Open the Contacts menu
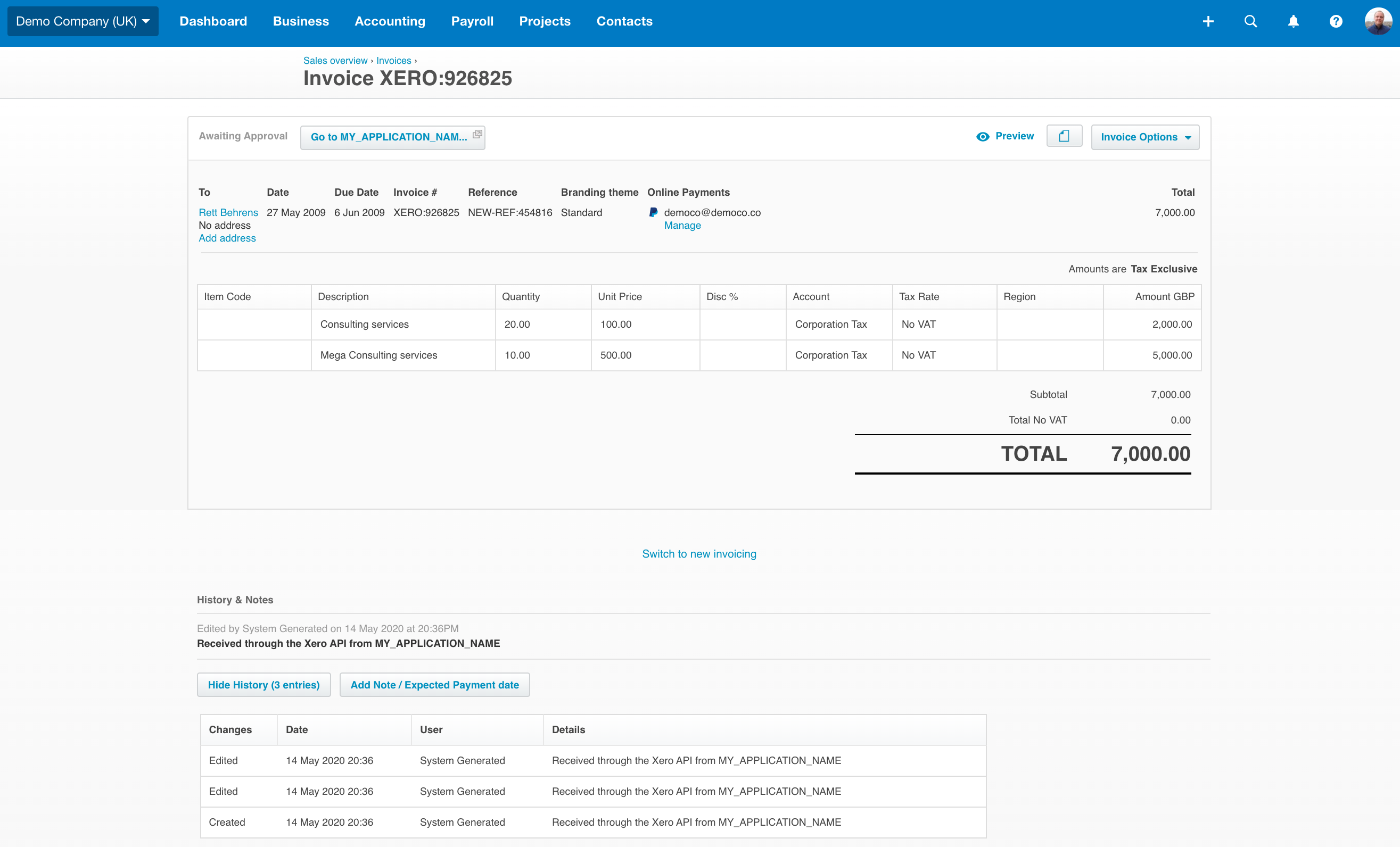Image resolution: width=1400 pixels, height=847 pixels. pyautogui.click(x=624, y=22)
